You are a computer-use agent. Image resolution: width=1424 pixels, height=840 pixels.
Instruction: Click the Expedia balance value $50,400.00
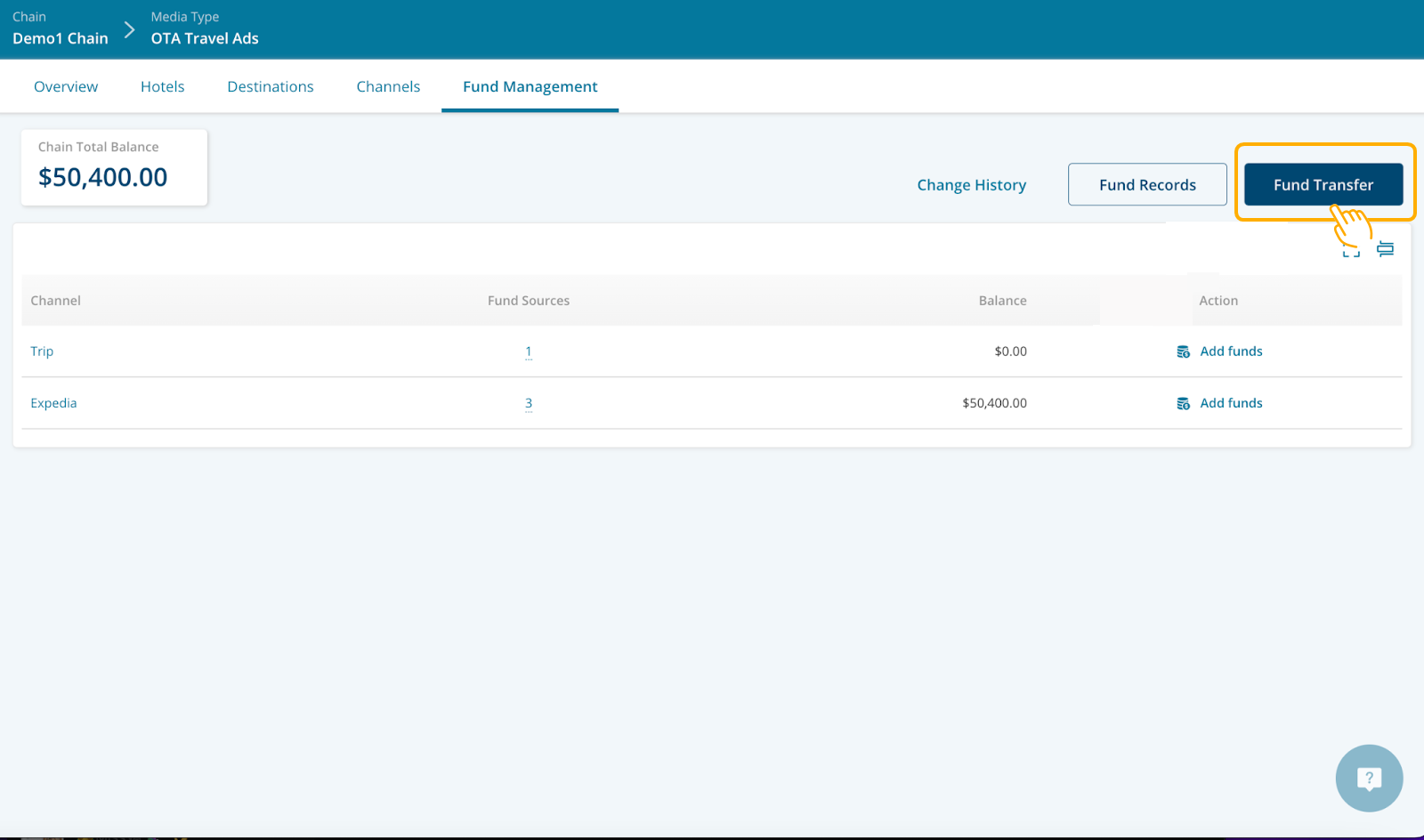tap(994, 403)
